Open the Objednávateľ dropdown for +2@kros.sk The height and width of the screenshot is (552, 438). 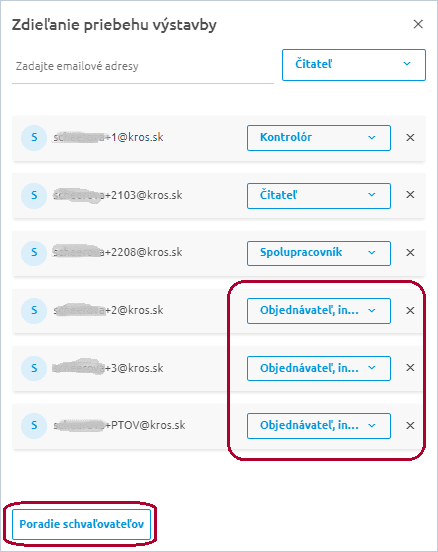click(319, 311)
